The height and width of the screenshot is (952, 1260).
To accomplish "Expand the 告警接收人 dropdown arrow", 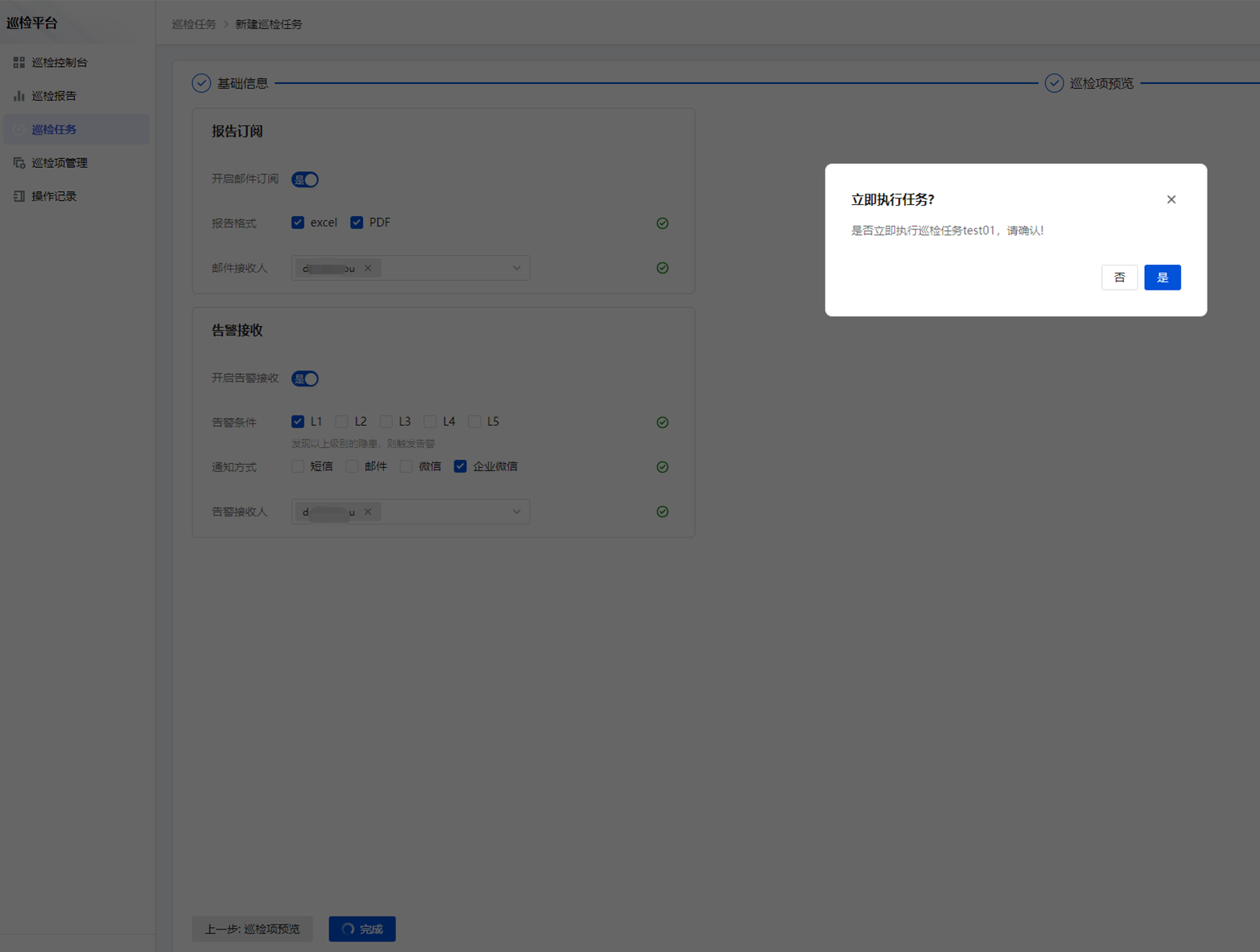I will [x=517, y=511].
